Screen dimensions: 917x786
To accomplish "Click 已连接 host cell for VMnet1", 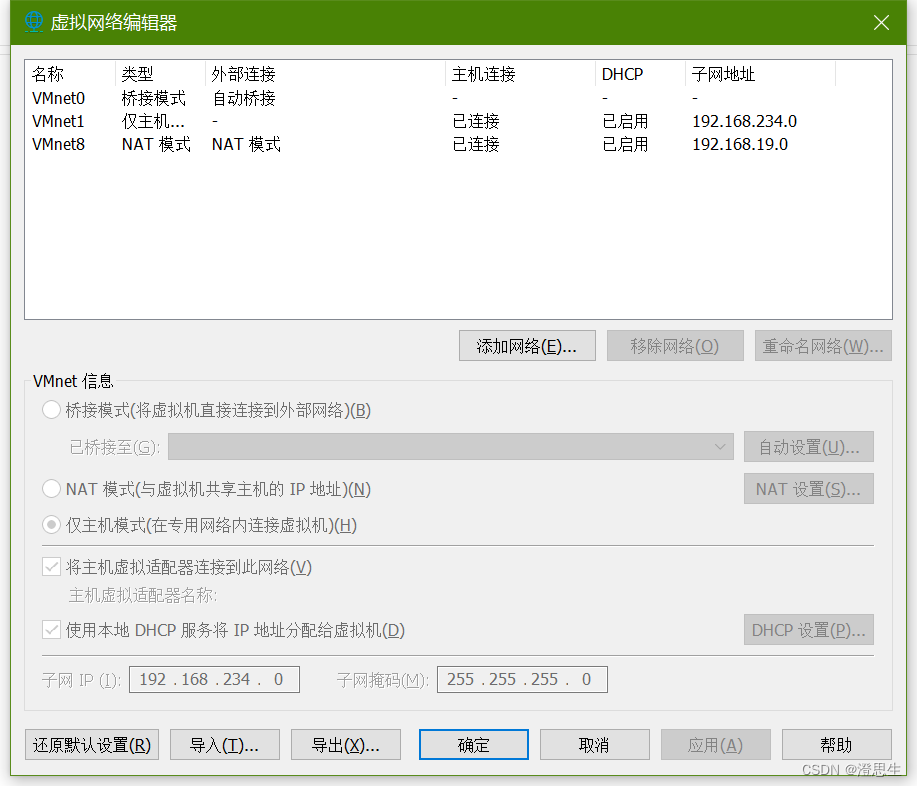I will click(x=475, y=121).
